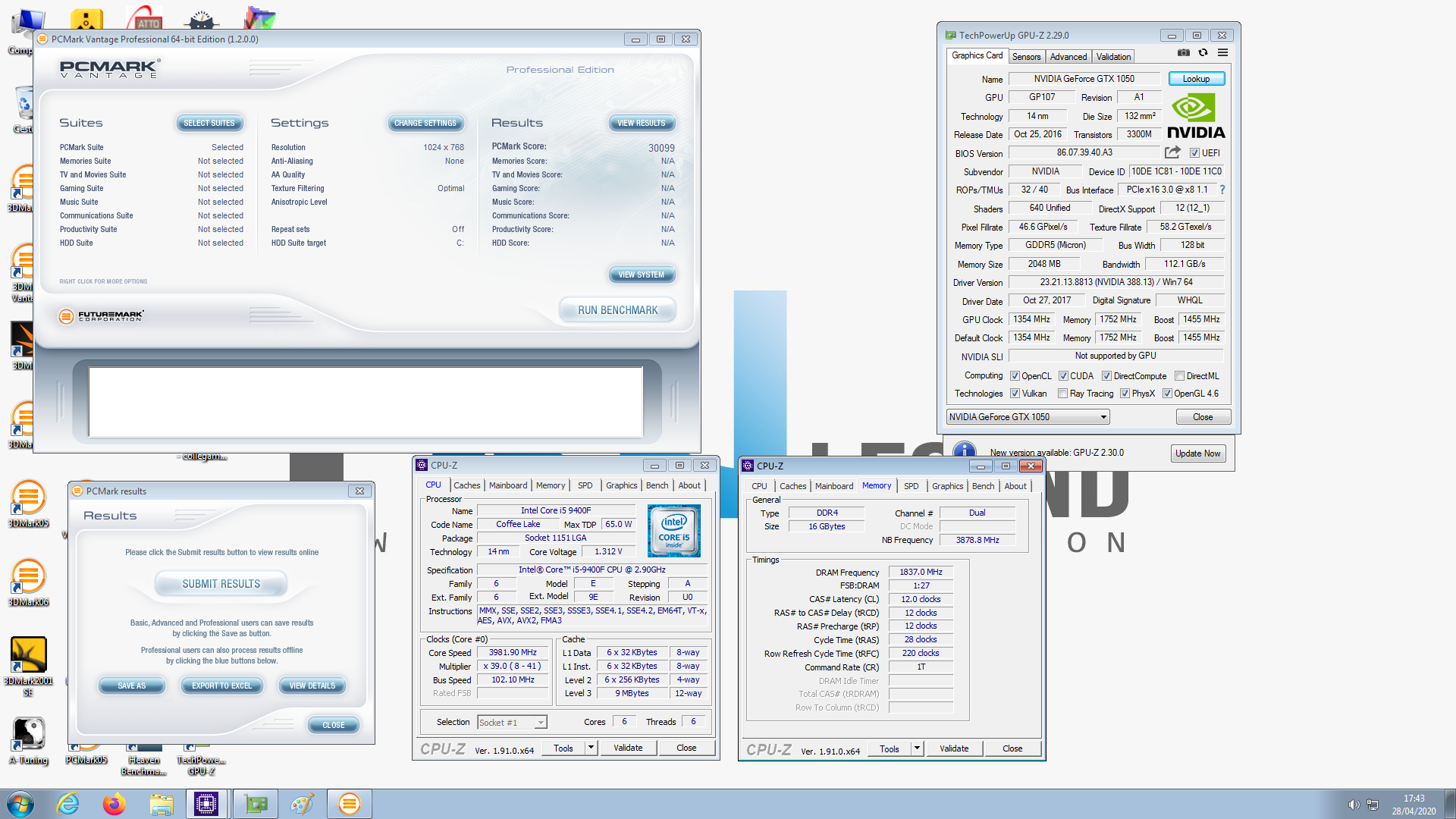Image resolution: width=1456 pixels, height=819 pixels.
Task: Click Validate in the CPU-Z memory window
Action: coord(954,748)
